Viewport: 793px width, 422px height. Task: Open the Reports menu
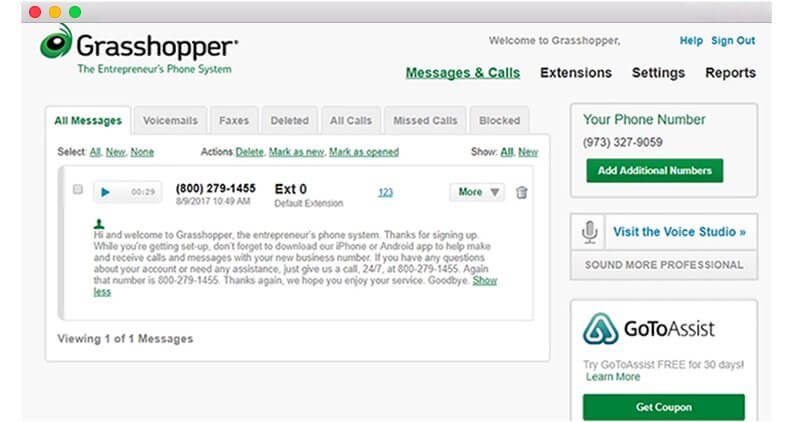point(730,73)
